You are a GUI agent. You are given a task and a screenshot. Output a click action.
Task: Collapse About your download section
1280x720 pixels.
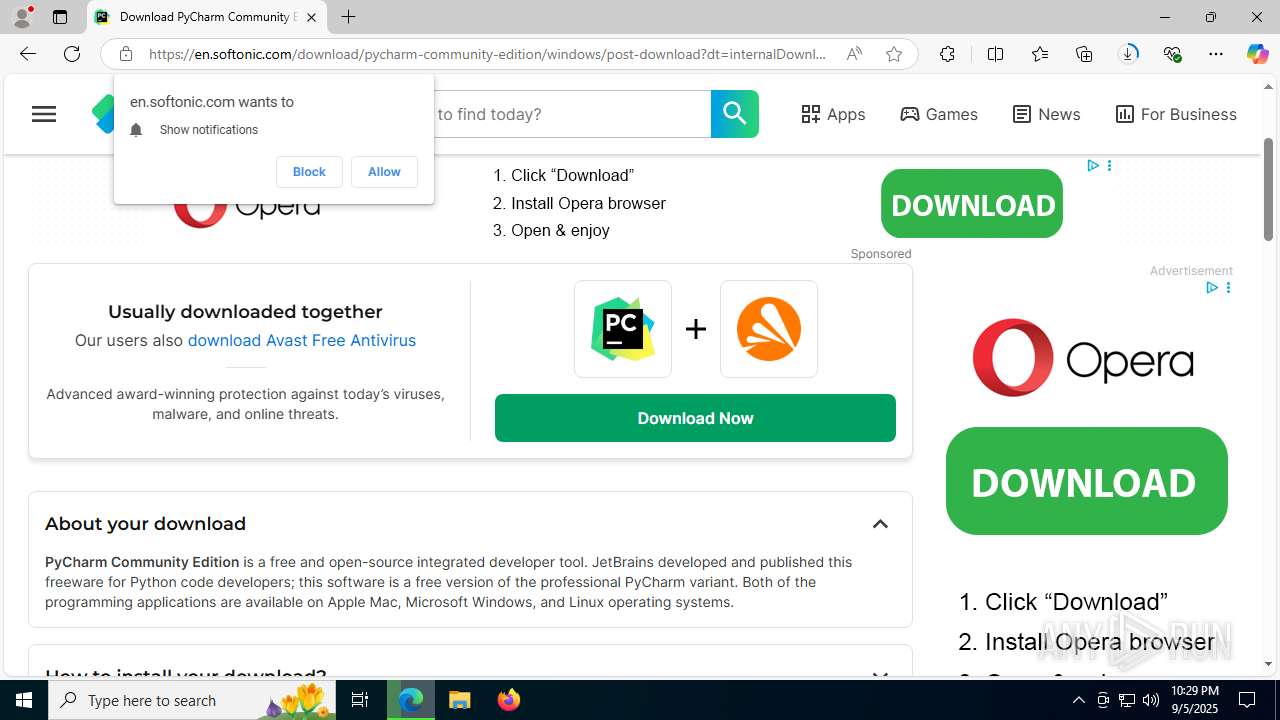click(880, 524)
